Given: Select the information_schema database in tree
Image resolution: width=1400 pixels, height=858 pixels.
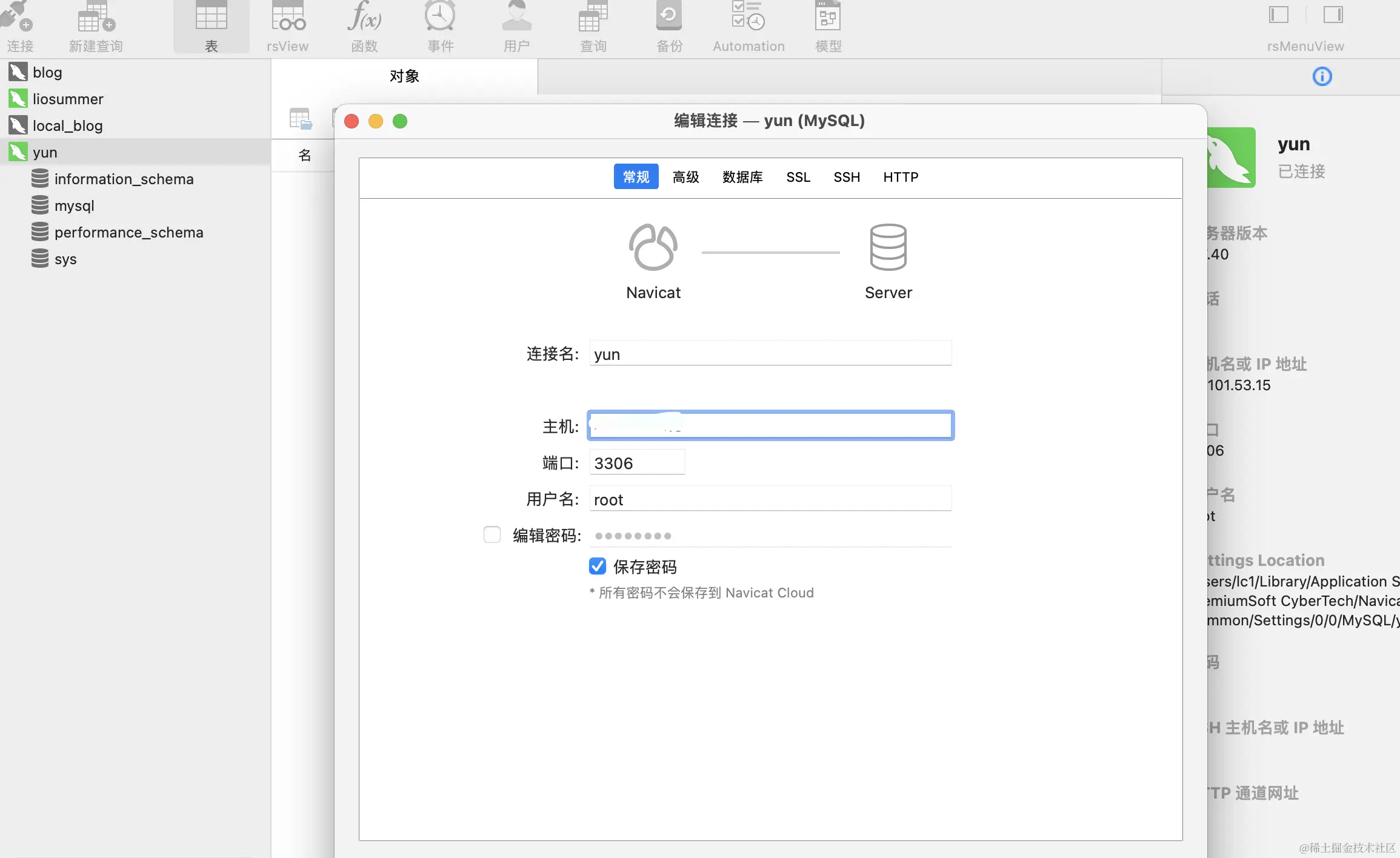Looking at the screenshot, I should click(124, 179).
